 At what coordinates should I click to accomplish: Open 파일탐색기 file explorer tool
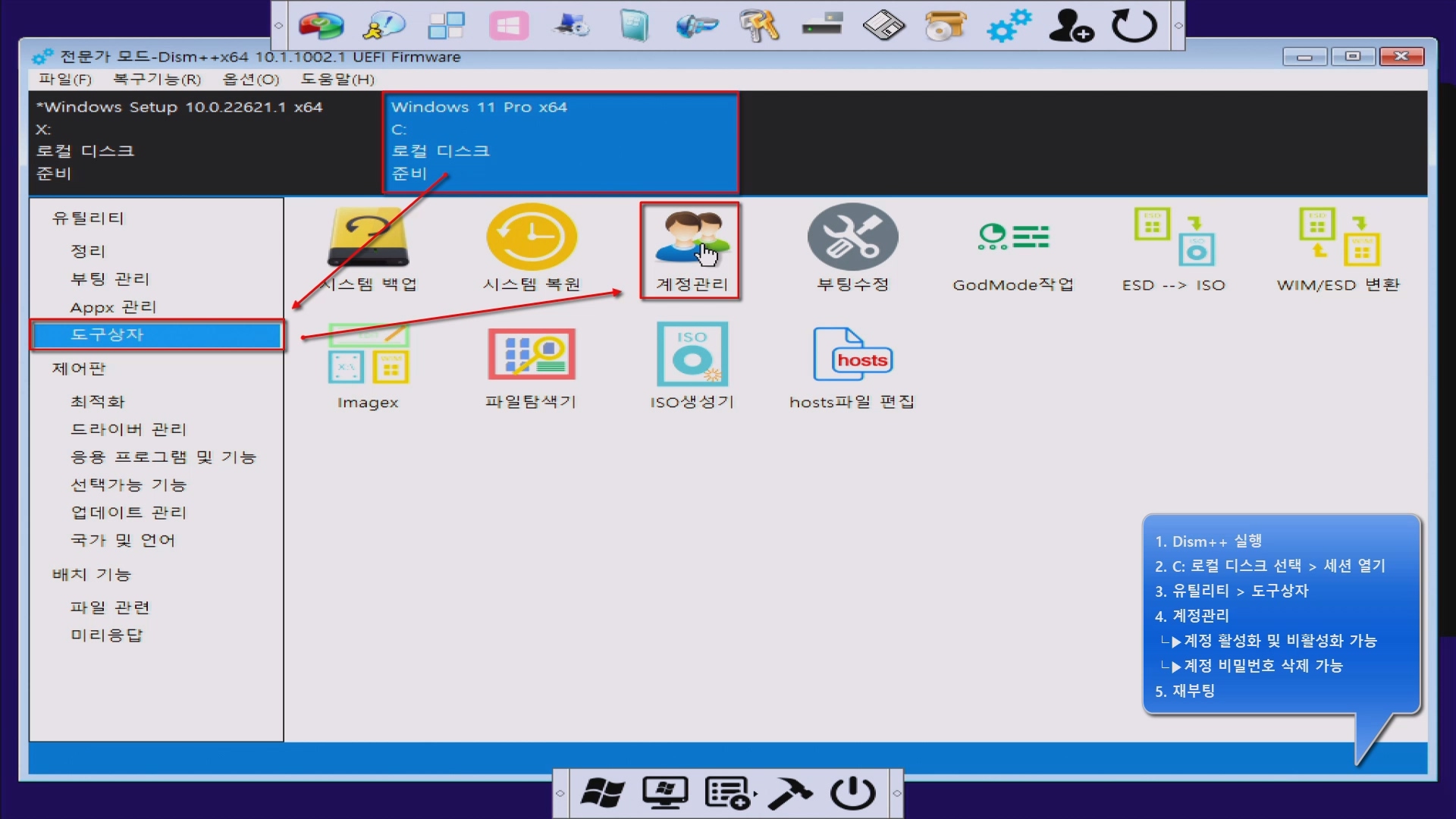pos(531,367)
